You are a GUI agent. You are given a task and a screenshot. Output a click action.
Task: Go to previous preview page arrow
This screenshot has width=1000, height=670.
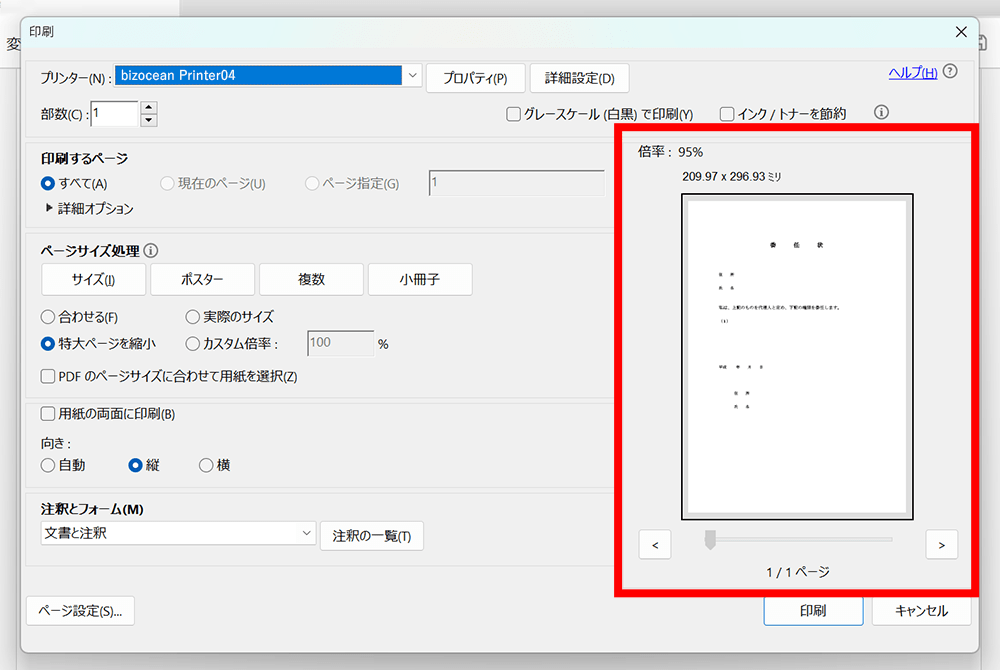pyautogui.click(x=655, y=544)
